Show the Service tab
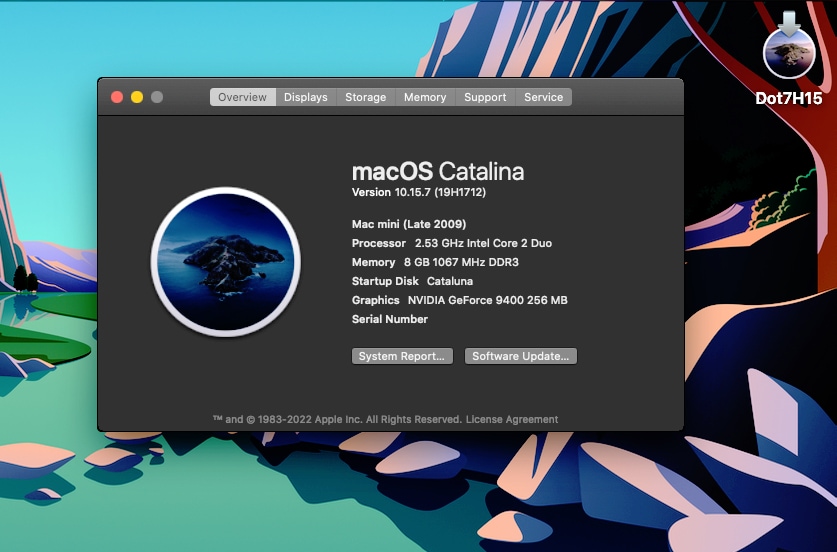Image resolution: width=837 pixels, height=552 pixels. tap(543, 97)
